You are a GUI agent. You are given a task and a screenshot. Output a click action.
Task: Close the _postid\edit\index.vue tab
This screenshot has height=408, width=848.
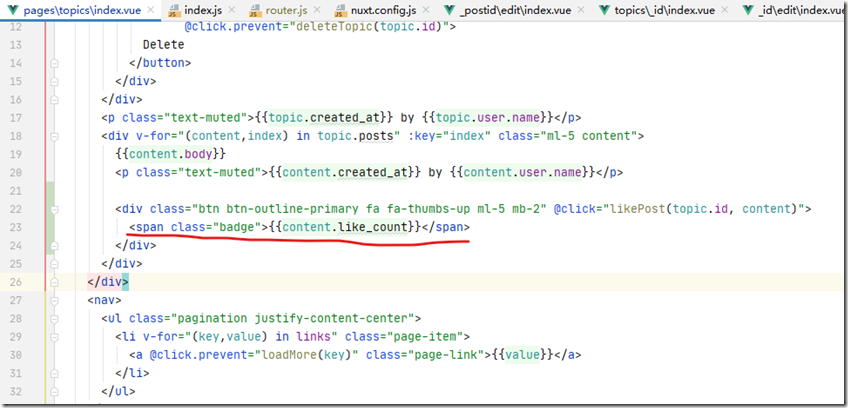(581, 10)
